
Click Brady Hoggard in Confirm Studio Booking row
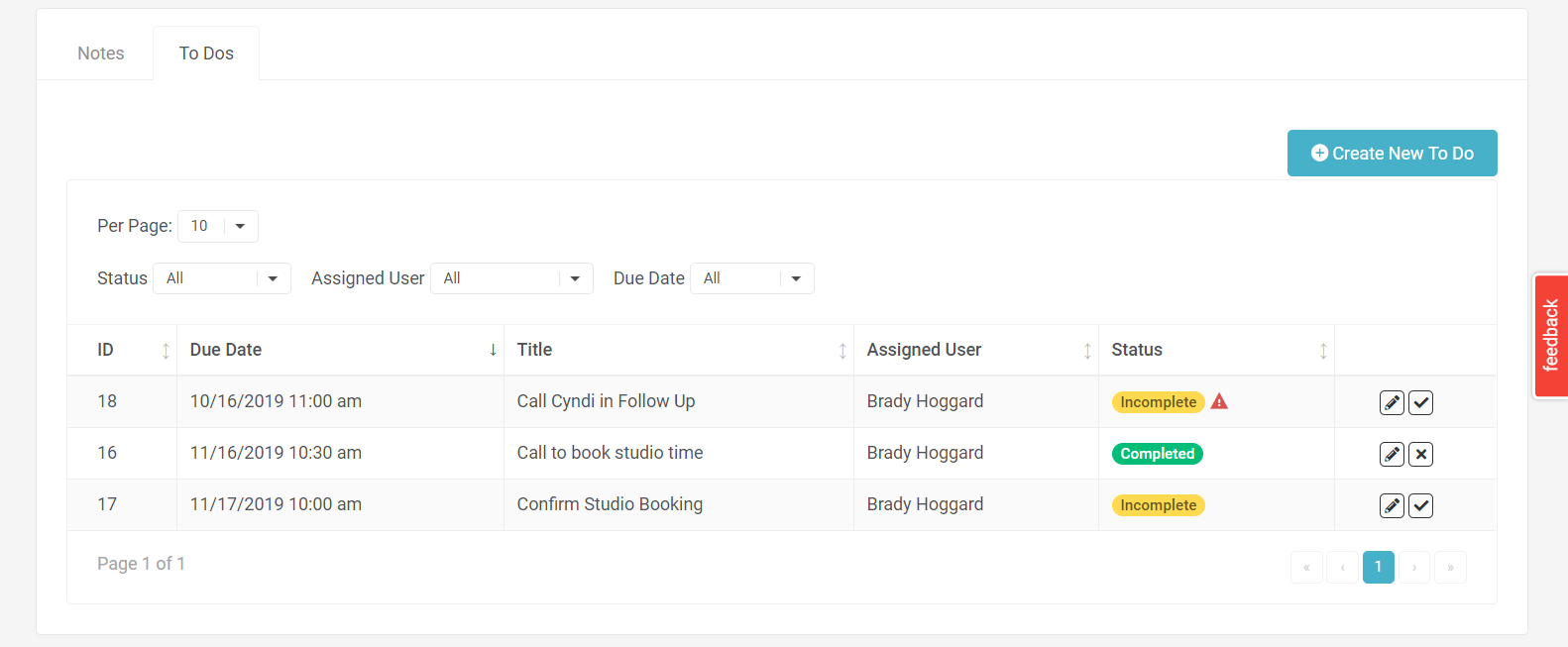925,504
